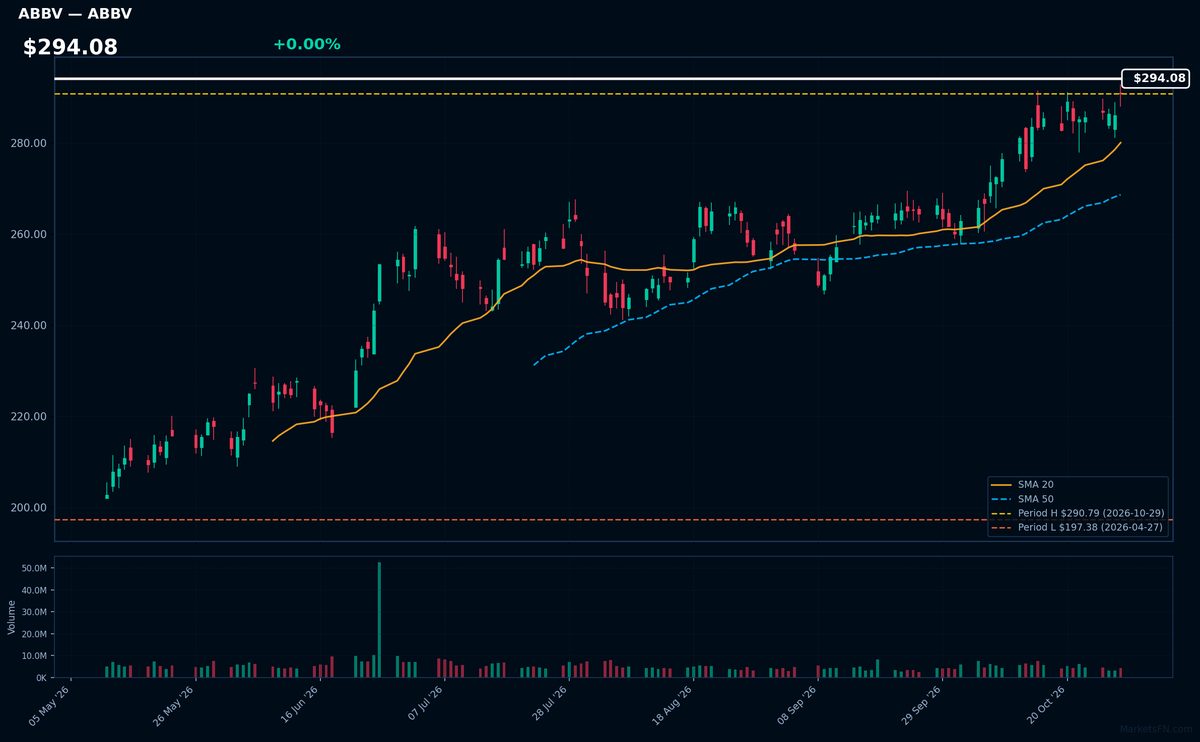Viewport: 1200px width, 742px height.
Task: Click the 08 Sep '26 date label
Action: [798, 707]
